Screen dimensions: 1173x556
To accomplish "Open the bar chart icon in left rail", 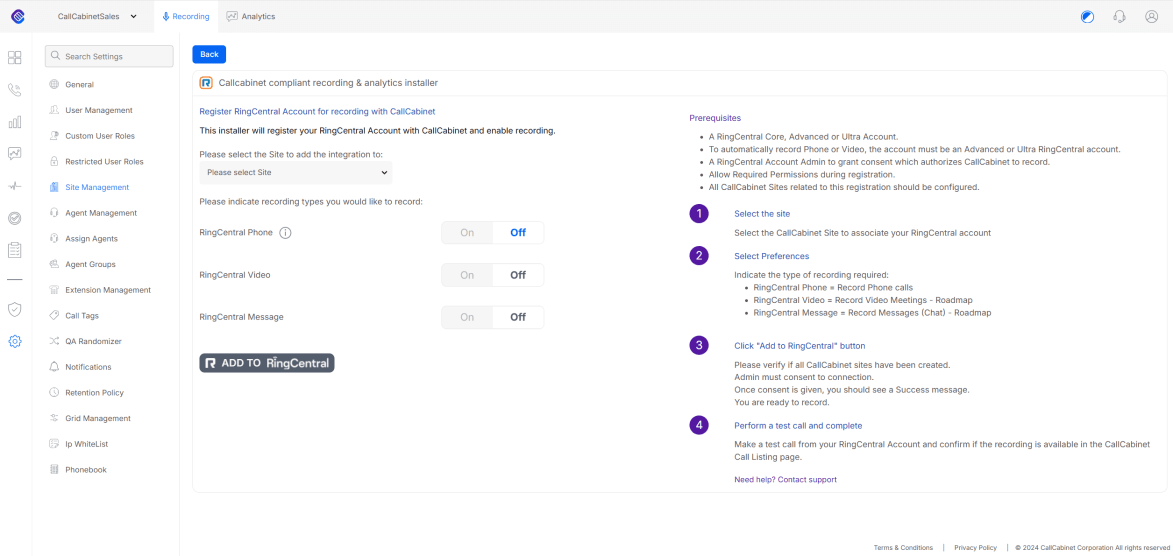I will [15, 122].
